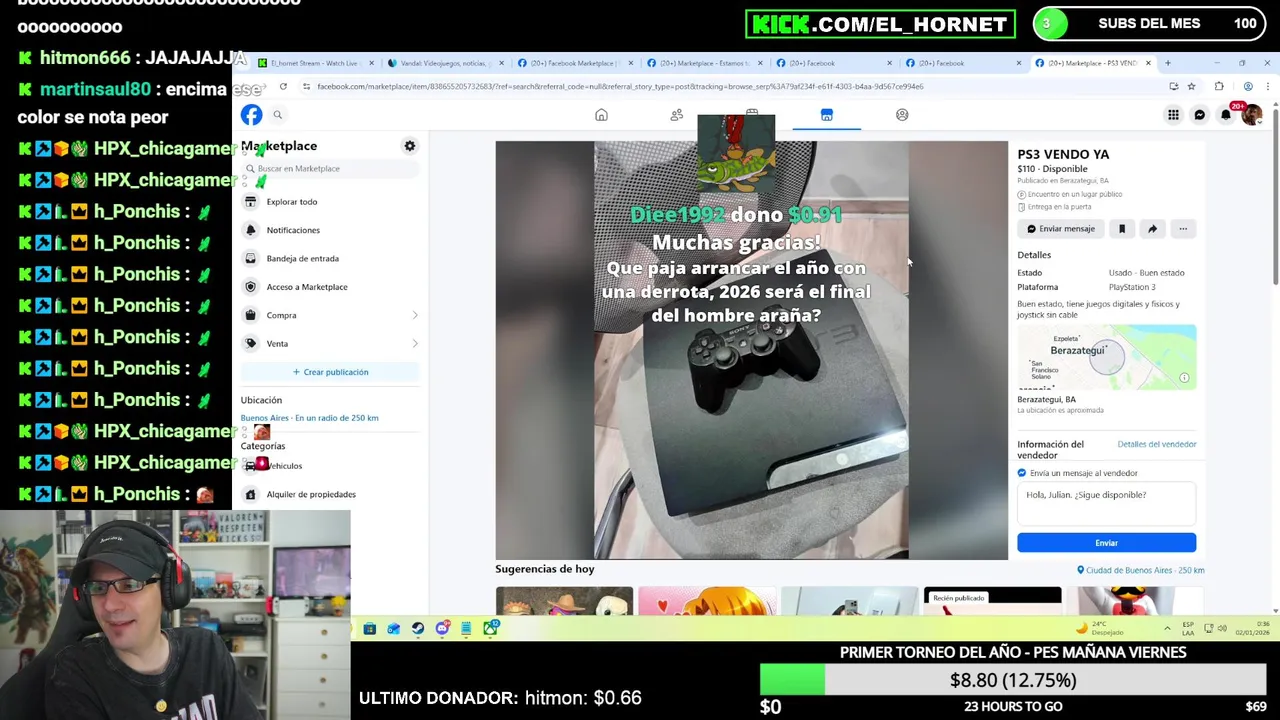Open the Facebook logo home link

click(x=251, y=115)
